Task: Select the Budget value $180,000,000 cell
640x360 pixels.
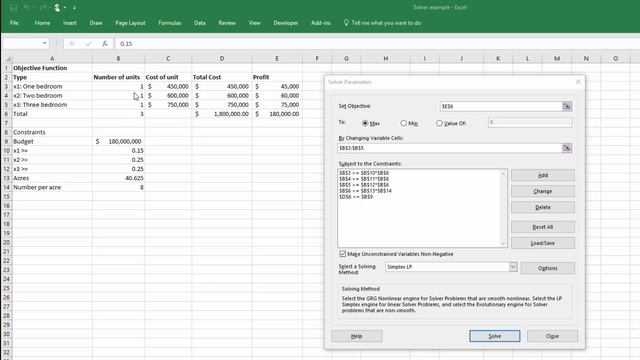Action: coord(118,141)
